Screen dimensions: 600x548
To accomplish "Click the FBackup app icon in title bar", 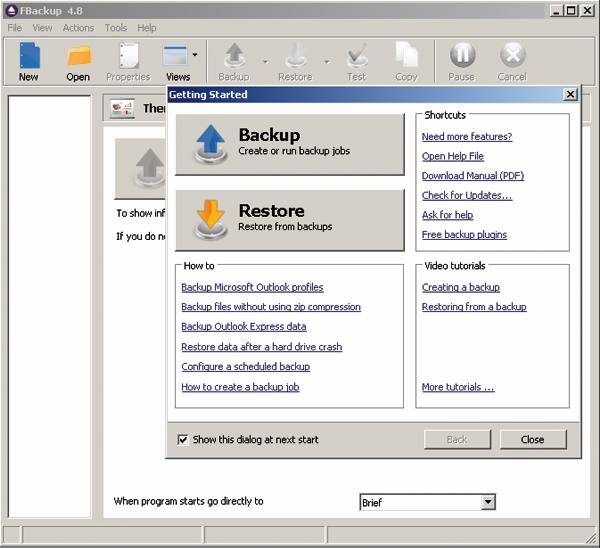I will 12,11.
